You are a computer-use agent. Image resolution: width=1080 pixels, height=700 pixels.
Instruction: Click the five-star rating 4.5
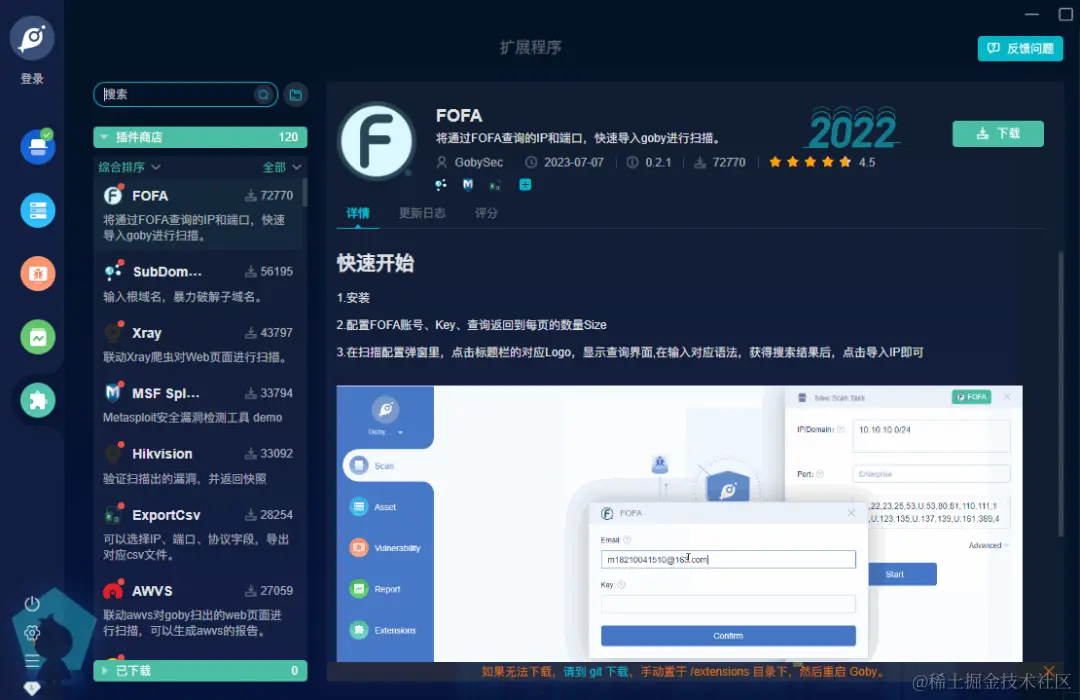pyautogui.click(x=822, y=163)
